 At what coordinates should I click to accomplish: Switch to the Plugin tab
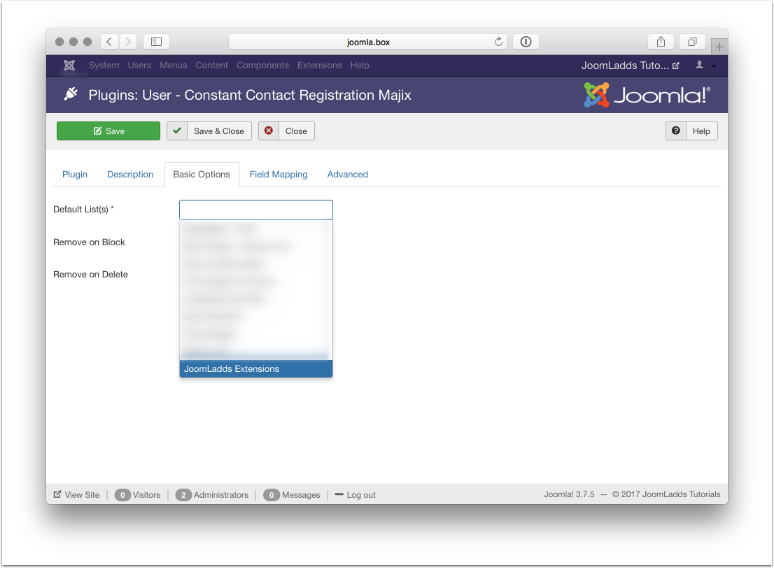(75, 174)
